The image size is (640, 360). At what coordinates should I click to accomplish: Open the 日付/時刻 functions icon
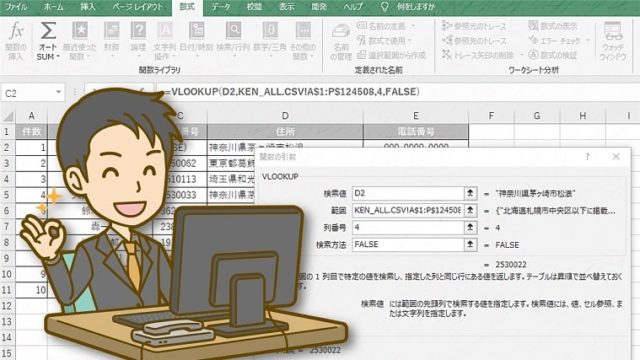(196, 31)
